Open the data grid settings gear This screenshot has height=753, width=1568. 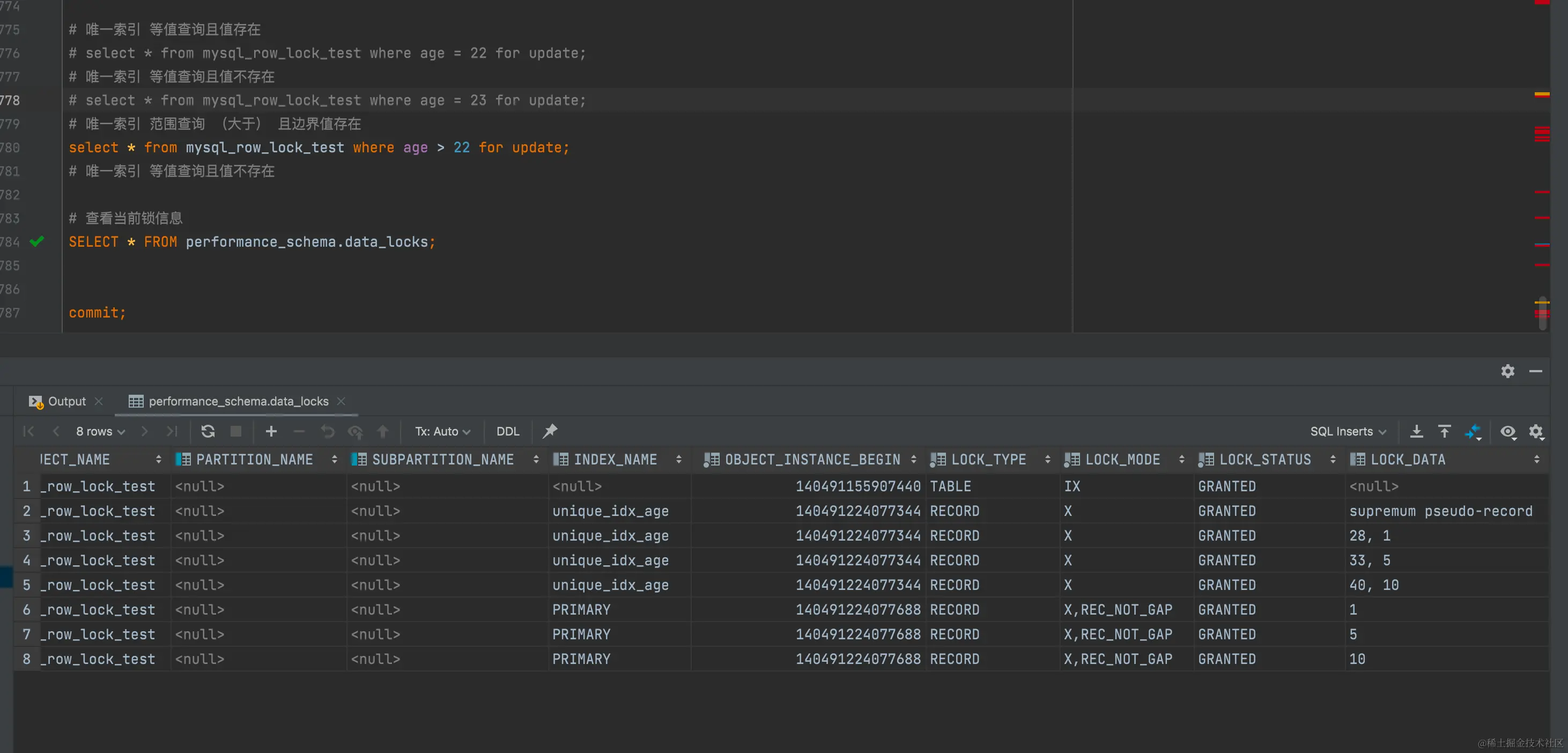[1536, 431]
